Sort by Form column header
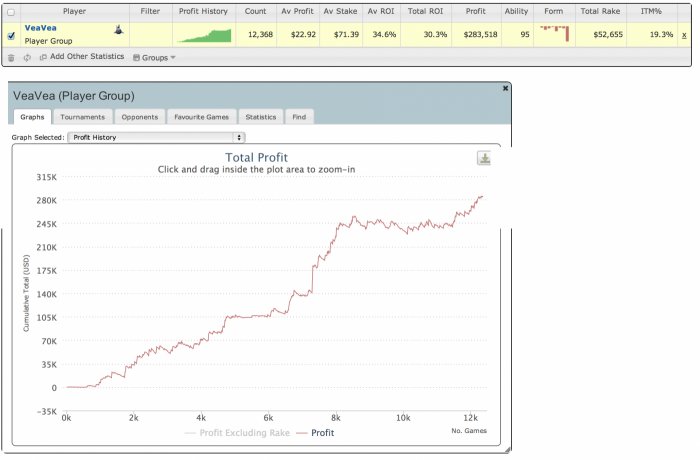Viewport: 700px width, 460px height. [x=554, y=12]
